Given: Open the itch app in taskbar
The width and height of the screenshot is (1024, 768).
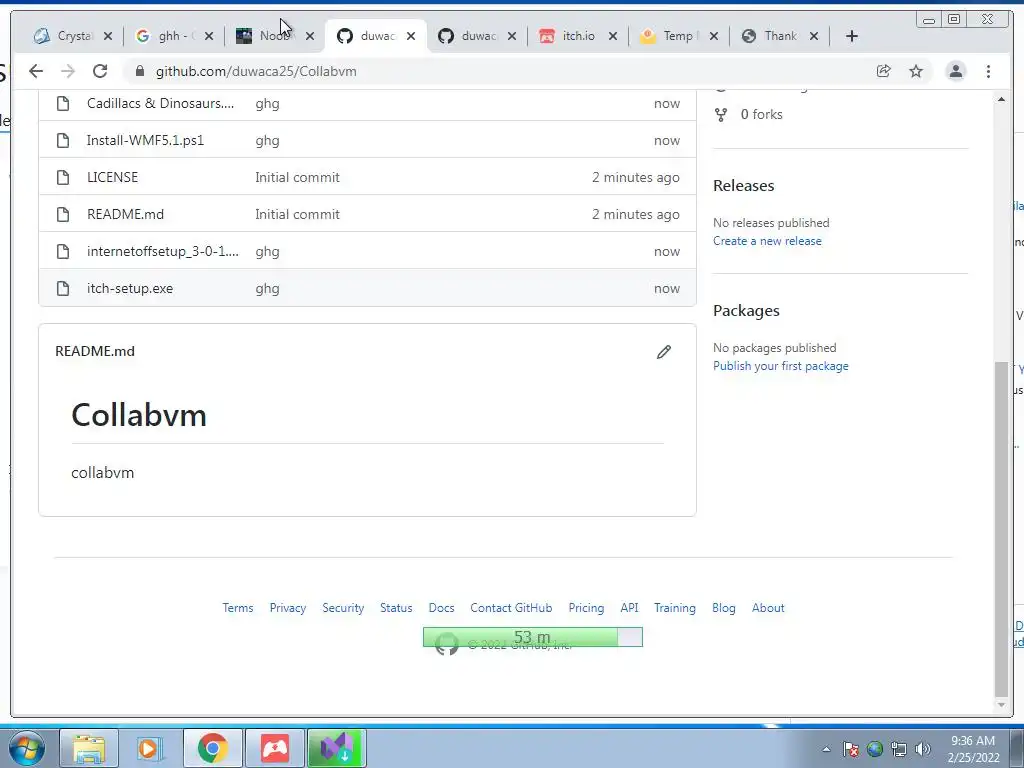Looking at the screenshot, I should pos(275,748).
